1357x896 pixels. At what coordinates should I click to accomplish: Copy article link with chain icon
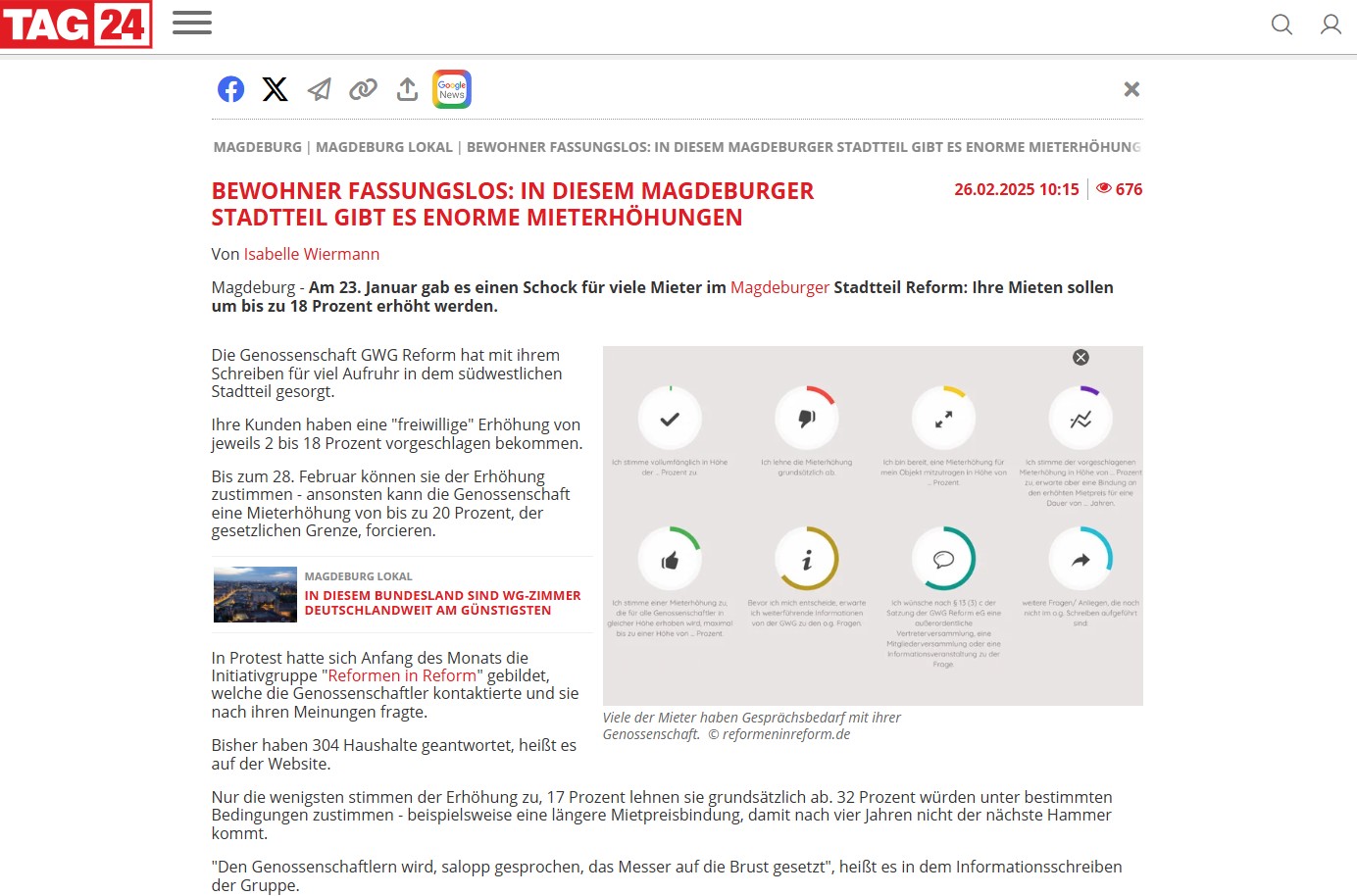[363, 89]
